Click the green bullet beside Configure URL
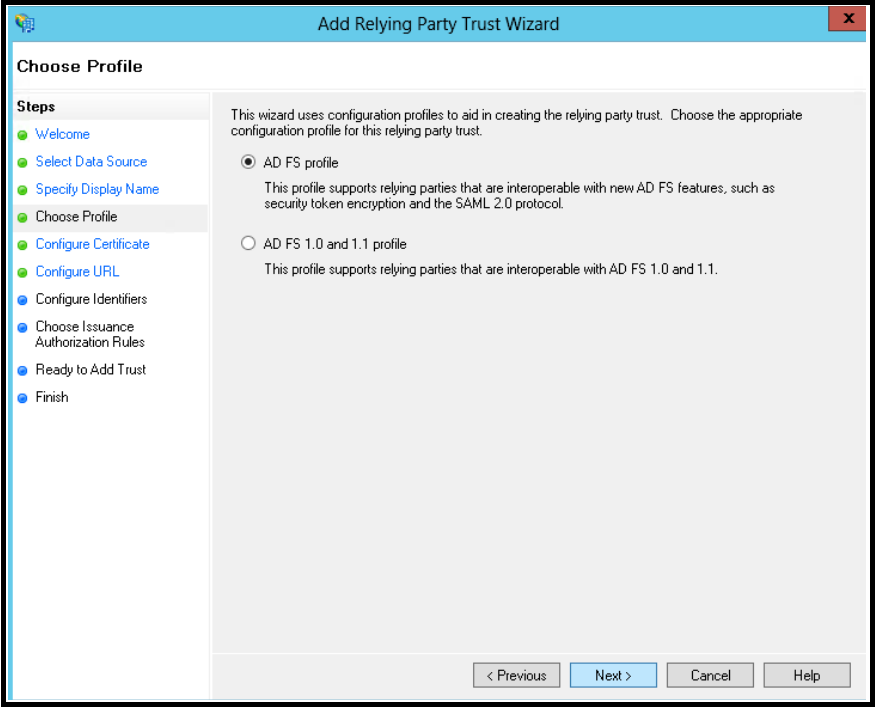The height and width of the screenshot is (709, 876). pos(22,273)
